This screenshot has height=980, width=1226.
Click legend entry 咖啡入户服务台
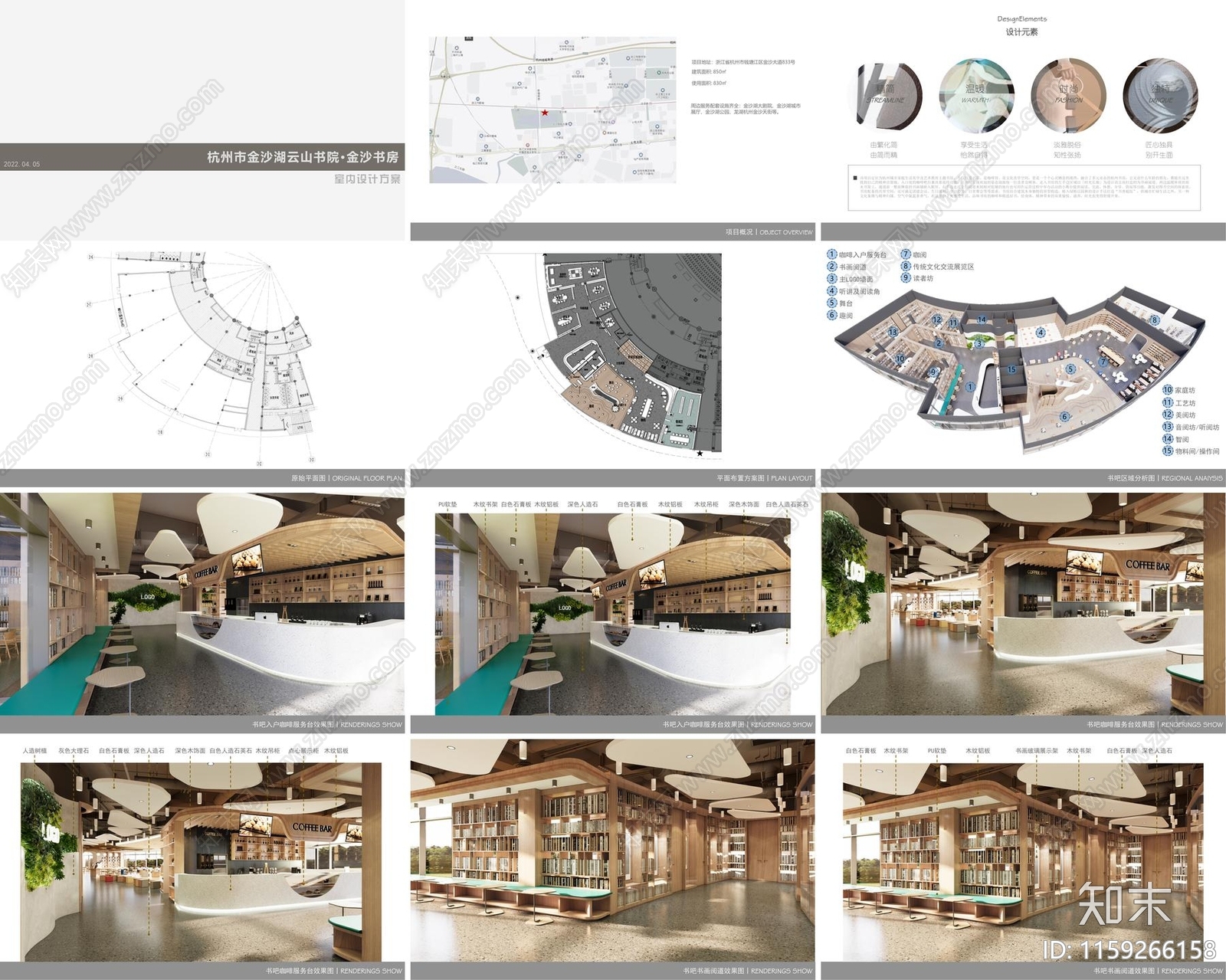862,254
